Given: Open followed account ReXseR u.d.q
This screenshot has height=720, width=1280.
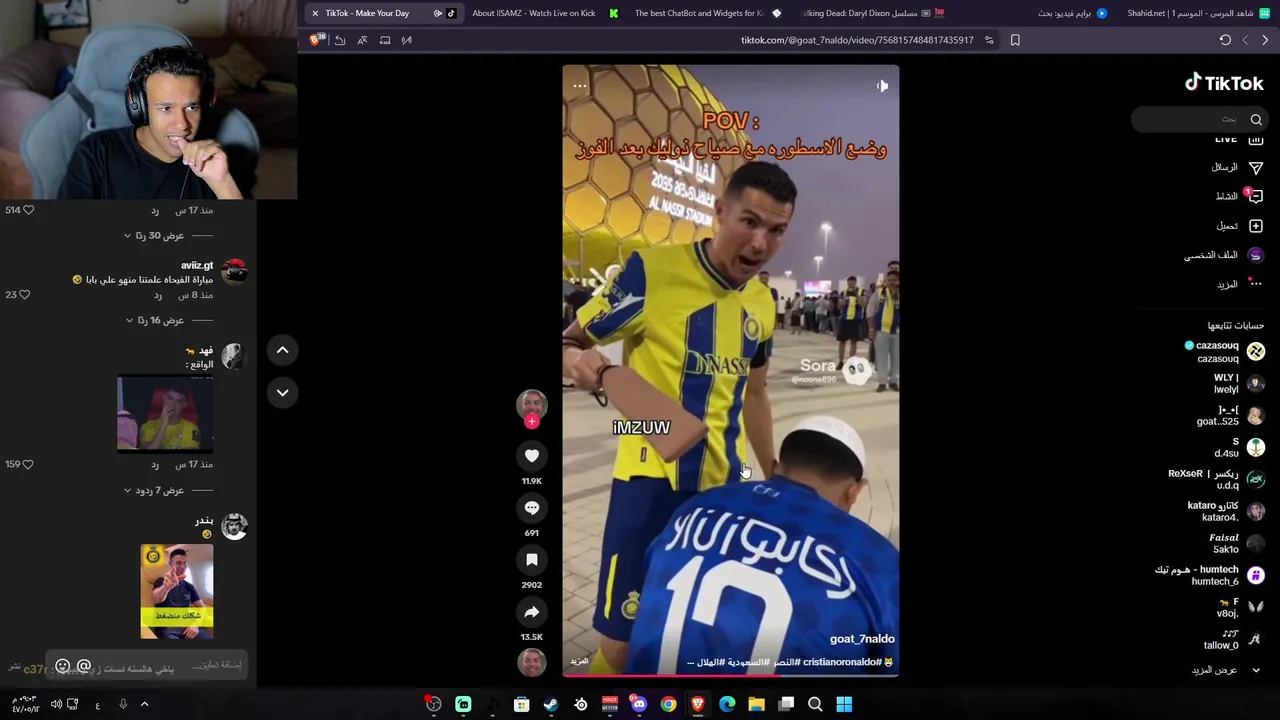Looking at the screenshot, I should tap(1217, 479).
